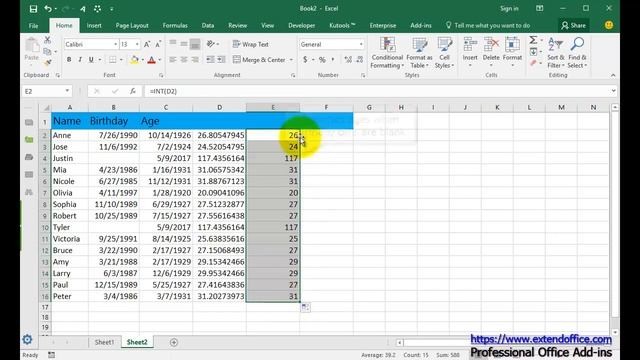
Task: Open the font size dropdown
Action: point(137,44)
